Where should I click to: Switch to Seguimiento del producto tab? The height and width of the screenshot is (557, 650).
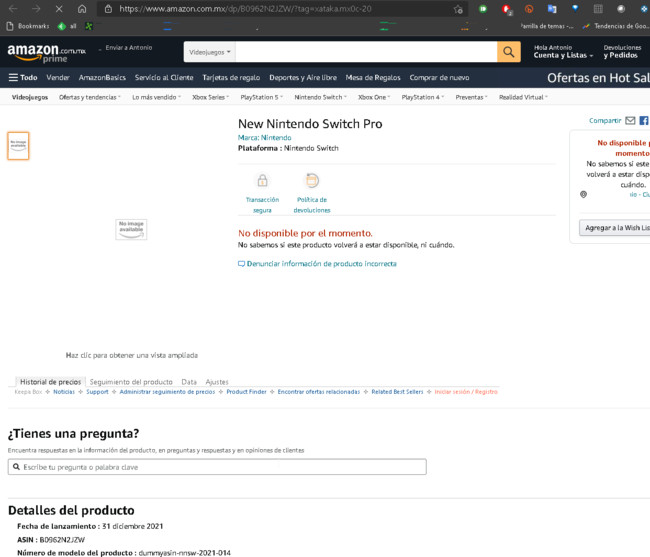[x=131, y=382]
